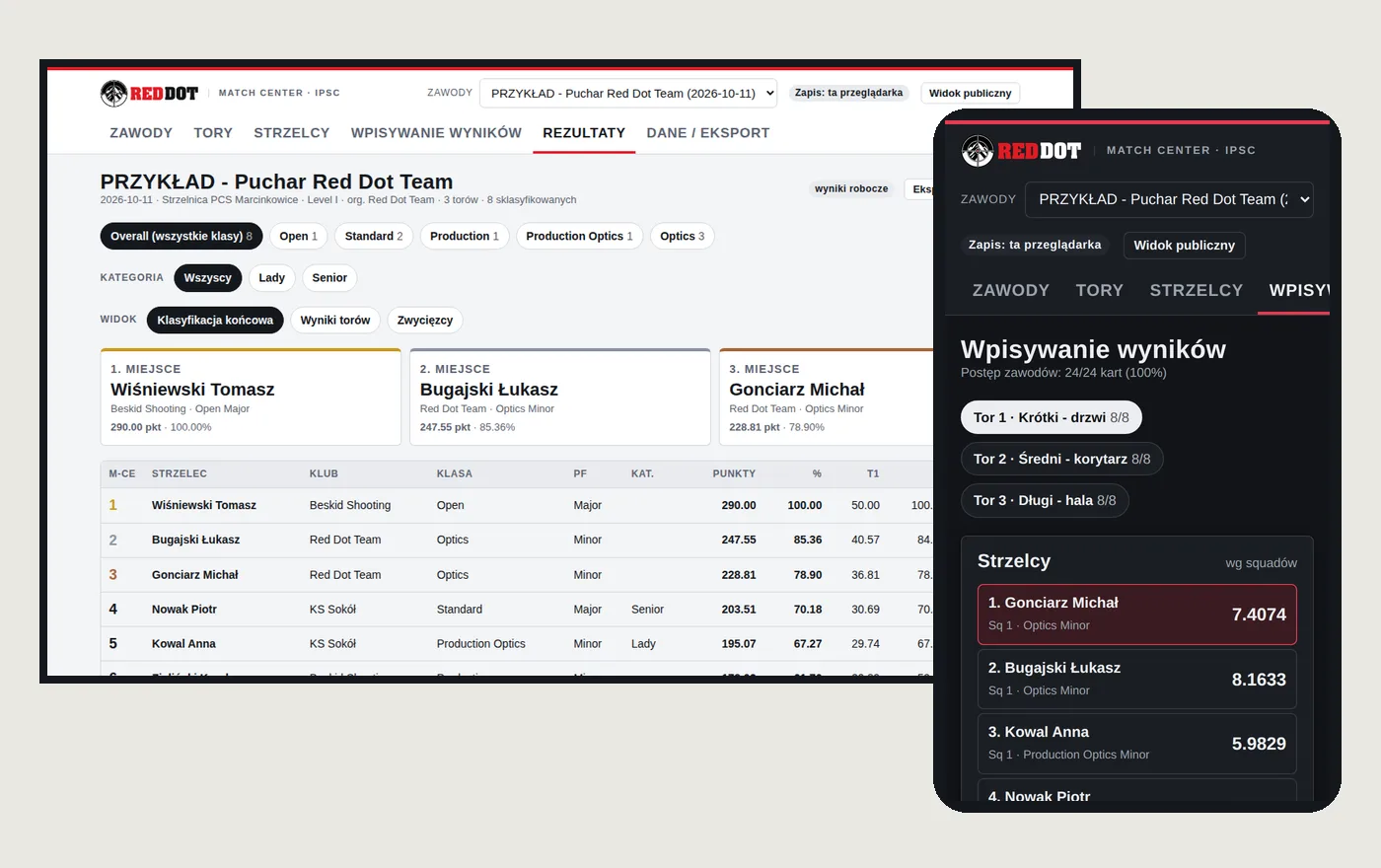This screenshot has width=1381, height=868.
Task: Open ZAWODY tab in desktop window
Action: (x=141, y=132)
